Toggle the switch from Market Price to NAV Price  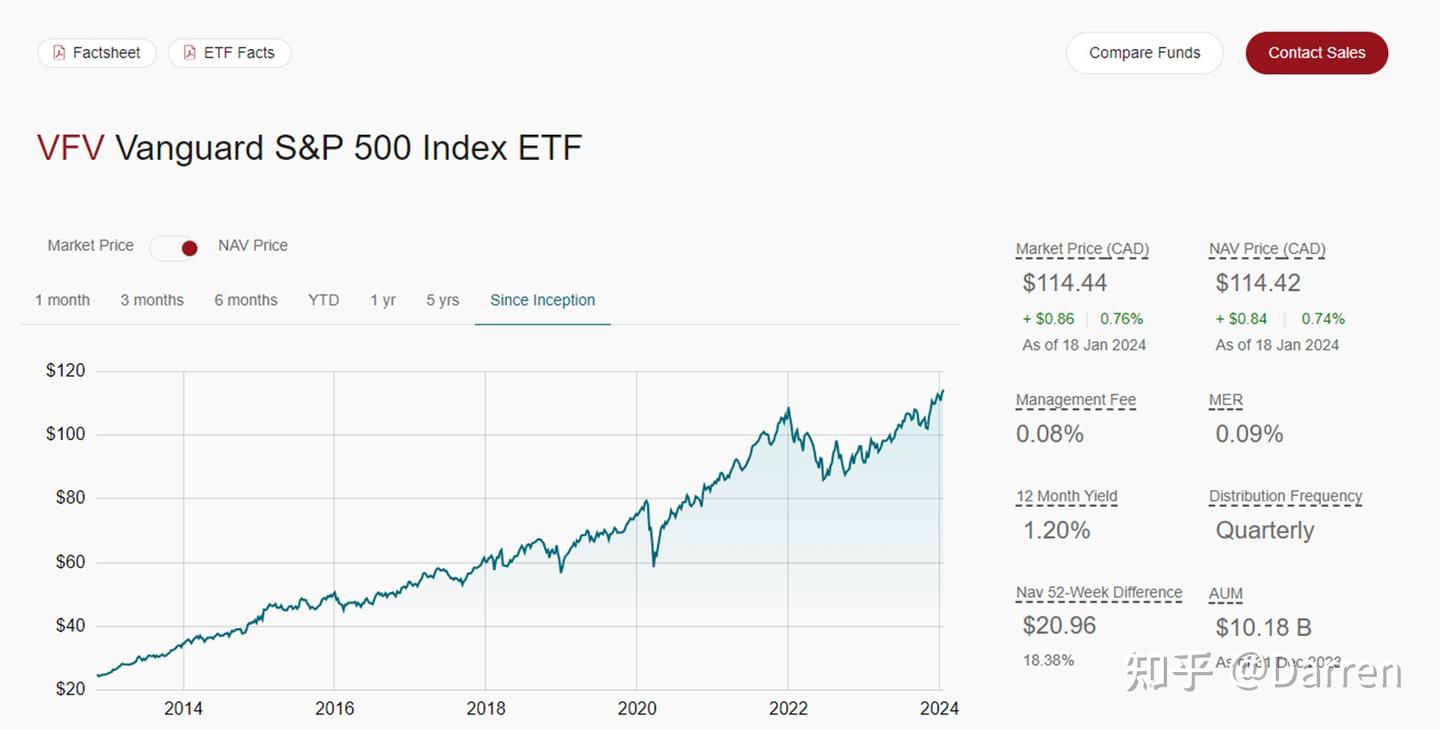point(175,247)
